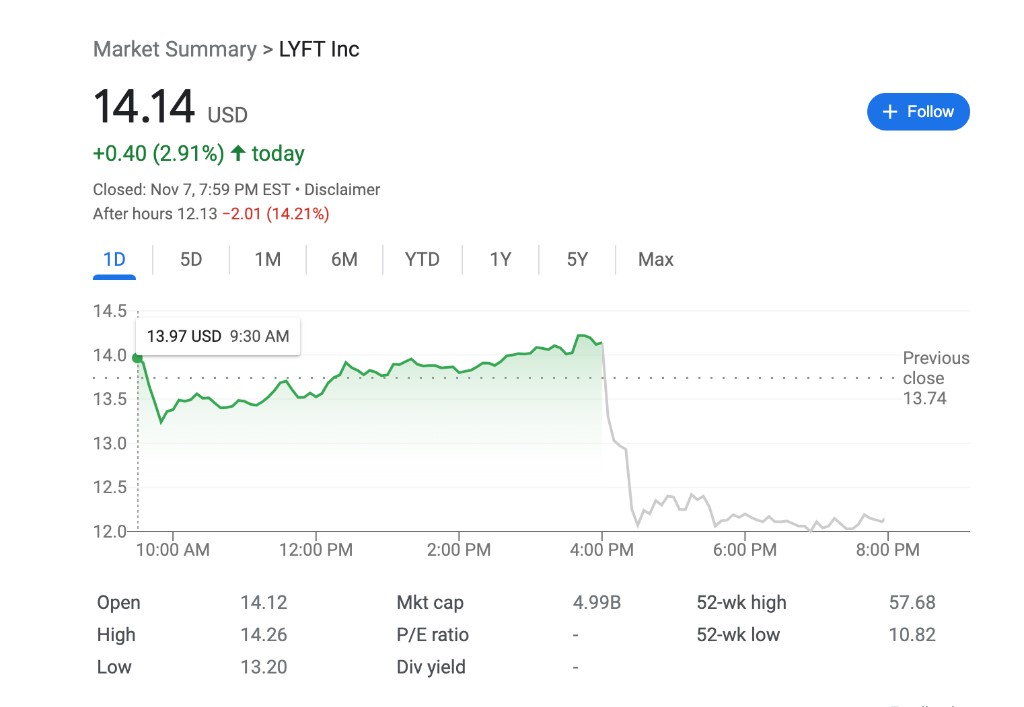Click the Mkt cap value 4.99B

coord(597,602)
